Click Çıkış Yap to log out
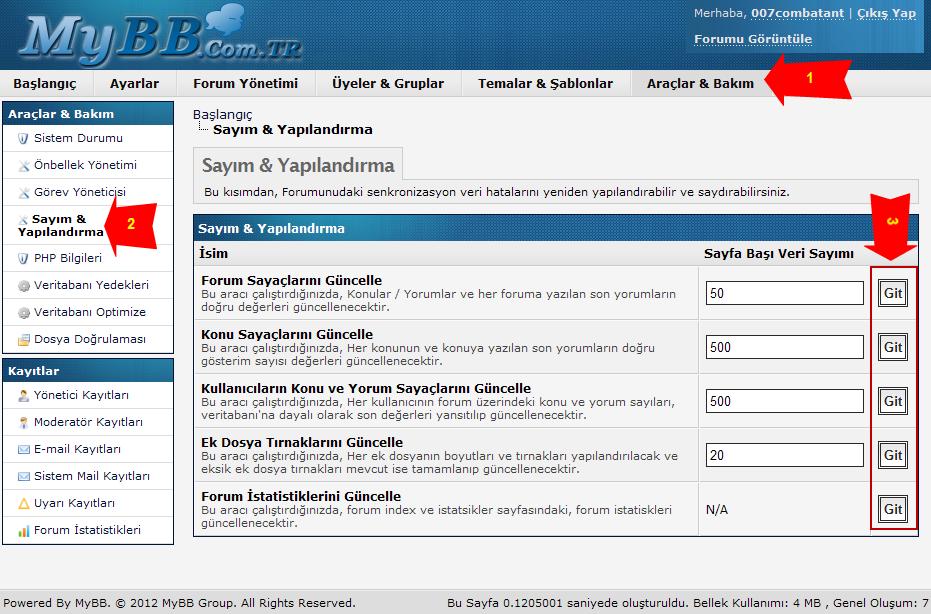Viewport: 931px width, 614px height. [886, 13]
